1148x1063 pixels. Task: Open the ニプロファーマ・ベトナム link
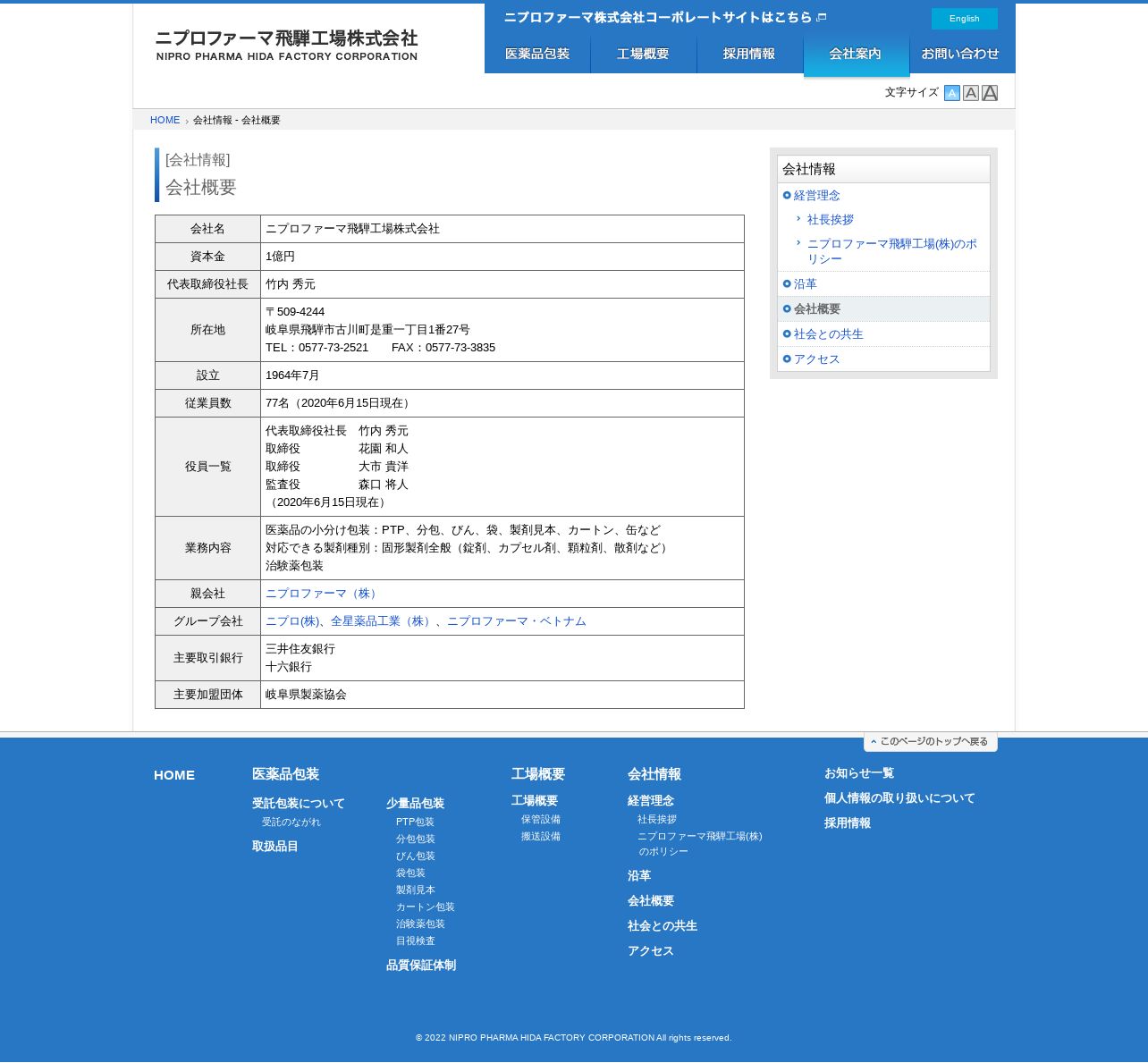click(x=517, y=621)
